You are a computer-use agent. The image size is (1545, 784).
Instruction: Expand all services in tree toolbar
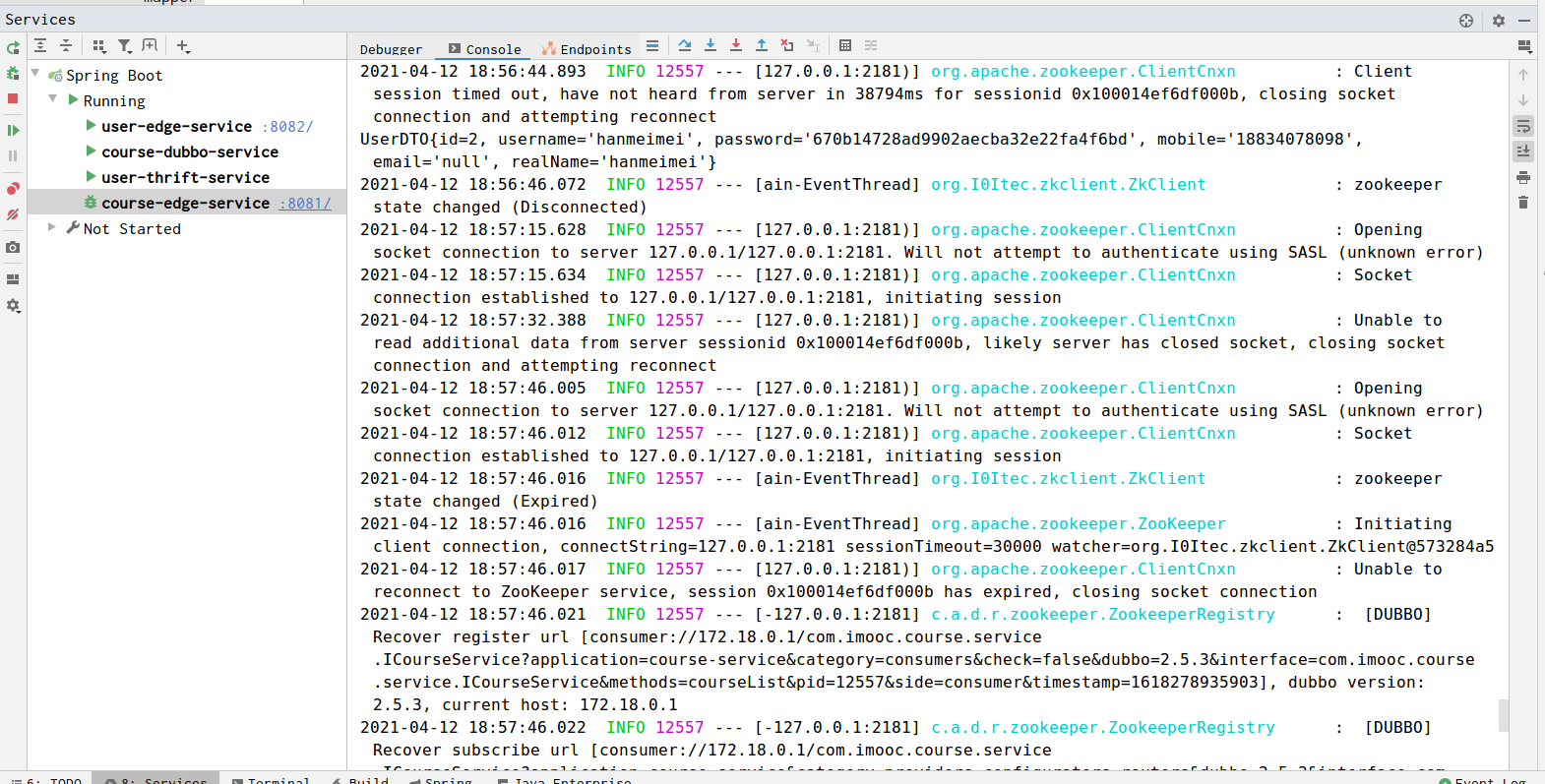[40, 45]
